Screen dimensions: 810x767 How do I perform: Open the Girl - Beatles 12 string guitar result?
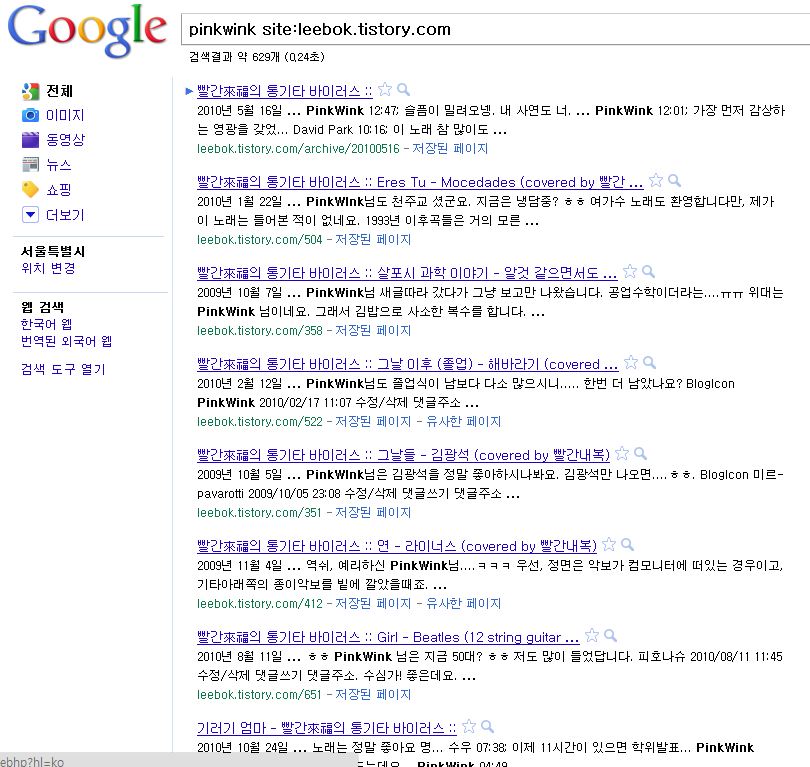pos(388,636)
